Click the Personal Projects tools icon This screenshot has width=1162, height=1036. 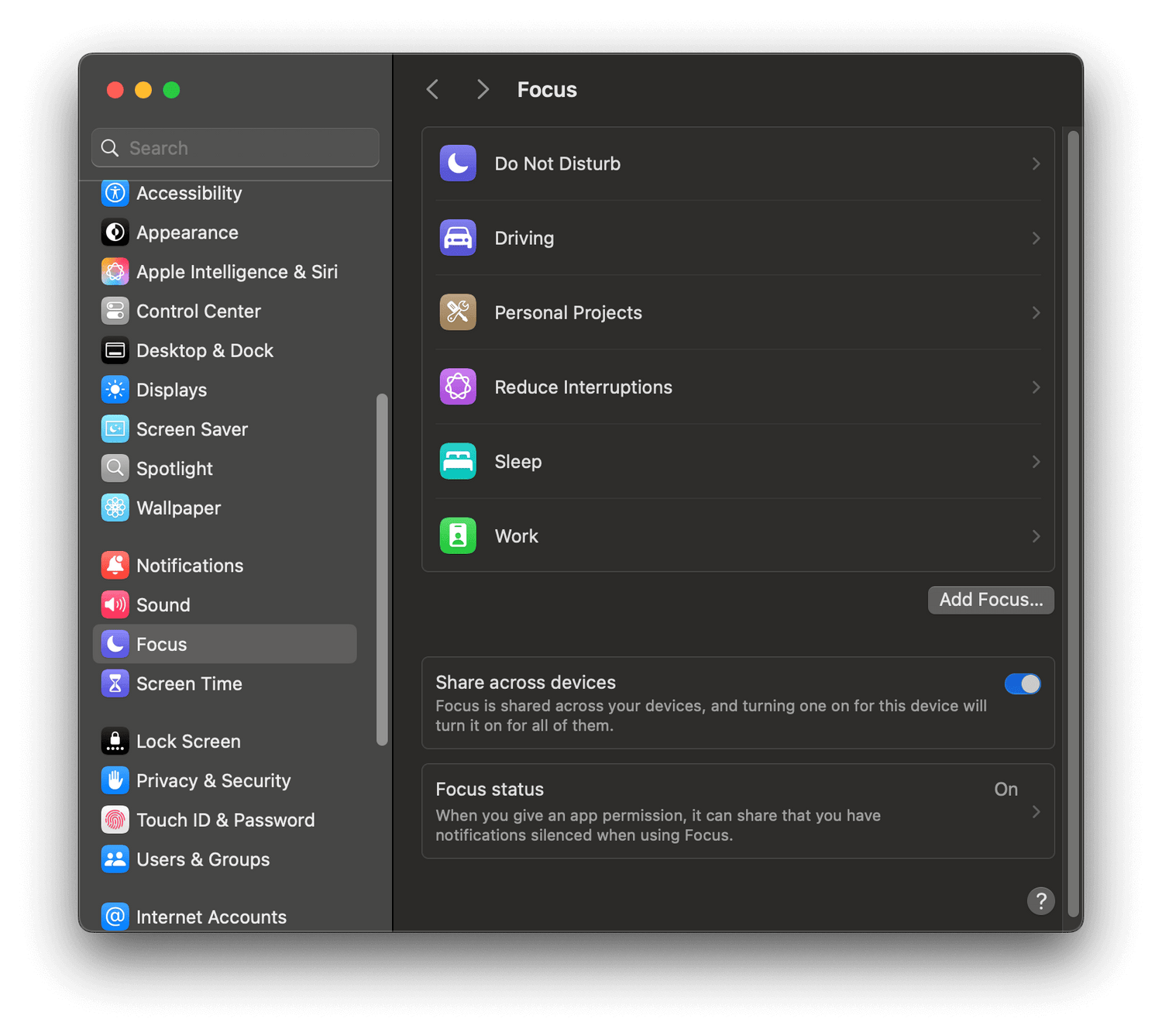[458, 312]
